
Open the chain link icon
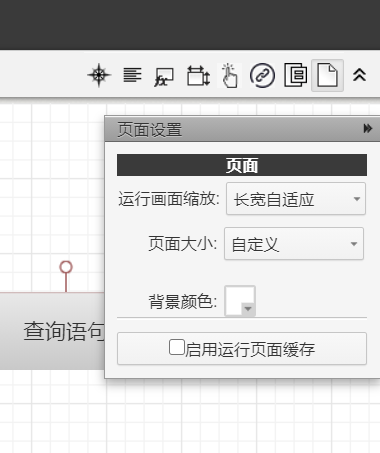point(262,76)
